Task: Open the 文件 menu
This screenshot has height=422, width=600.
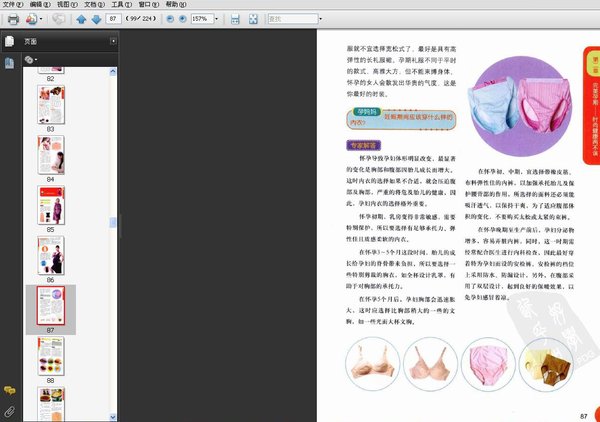Action: click(13, 5)
